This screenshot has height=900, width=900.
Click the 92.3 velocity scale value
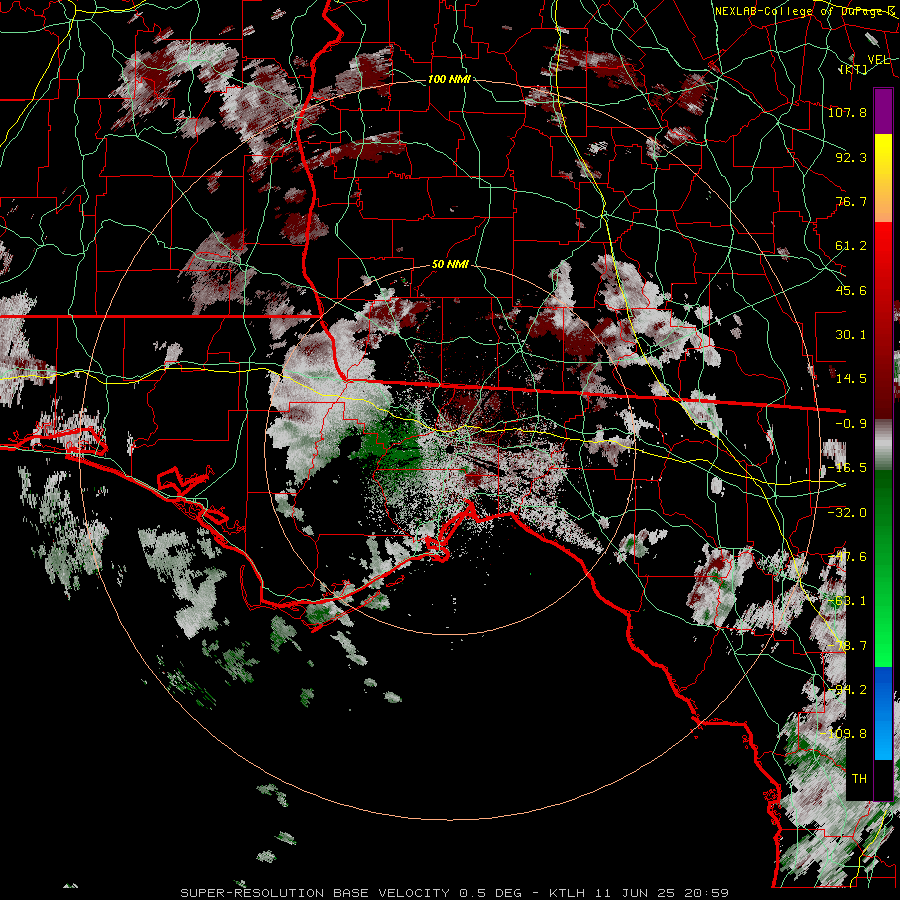pos(851,157)
